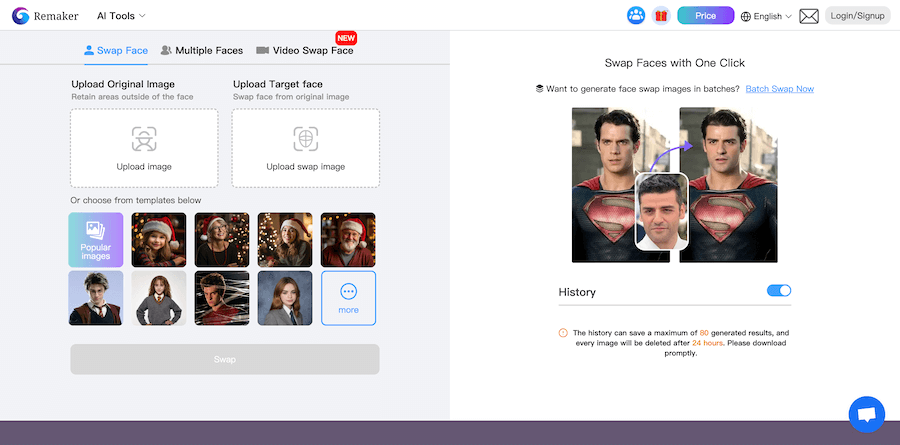Select the bearded old man Santa hat template
Viewport: 900px width, 445px height.
pos(348,240)
